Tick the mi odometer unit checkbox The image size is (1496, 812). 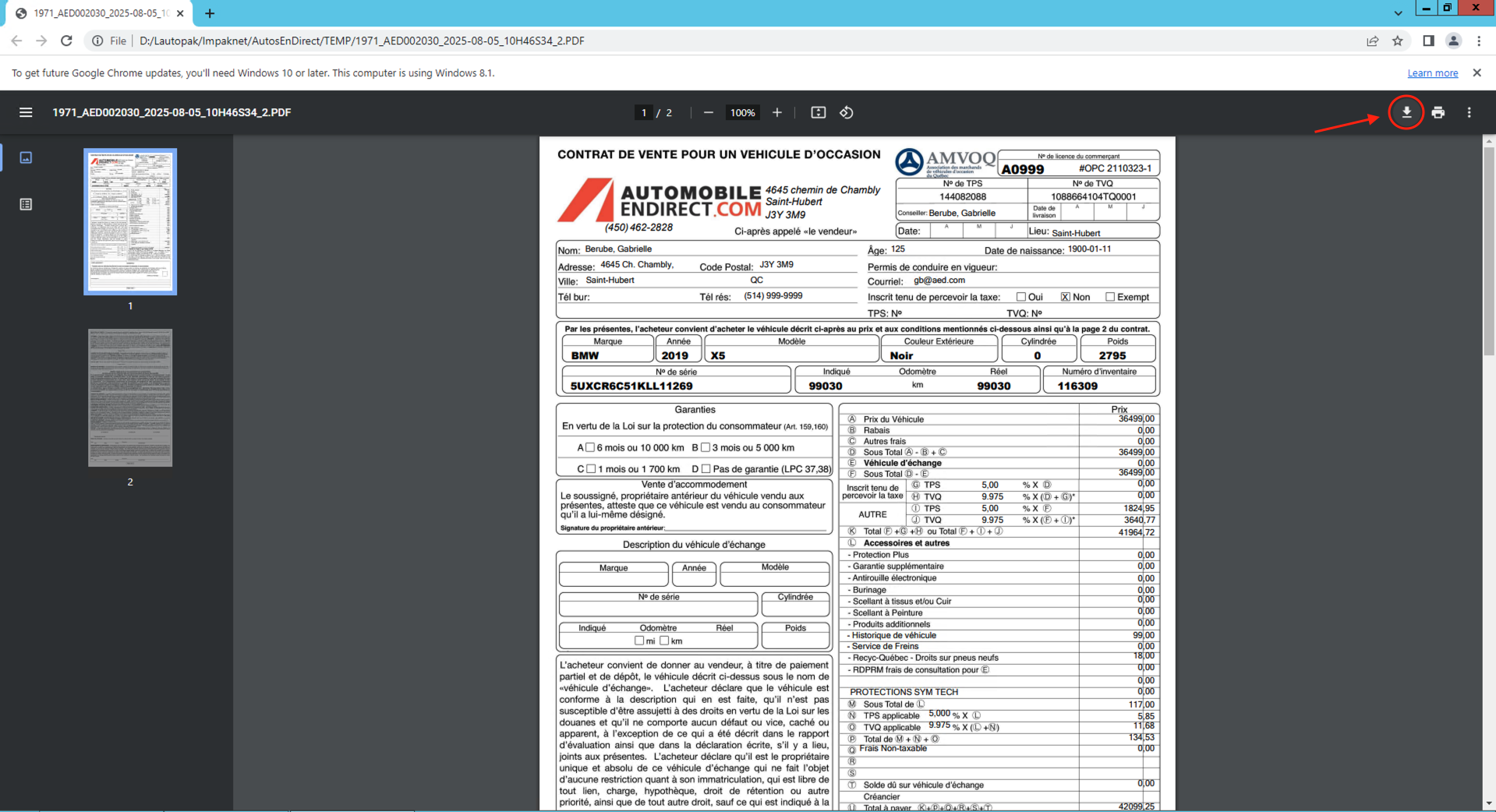pyautogui.click(x=639, y=641)
